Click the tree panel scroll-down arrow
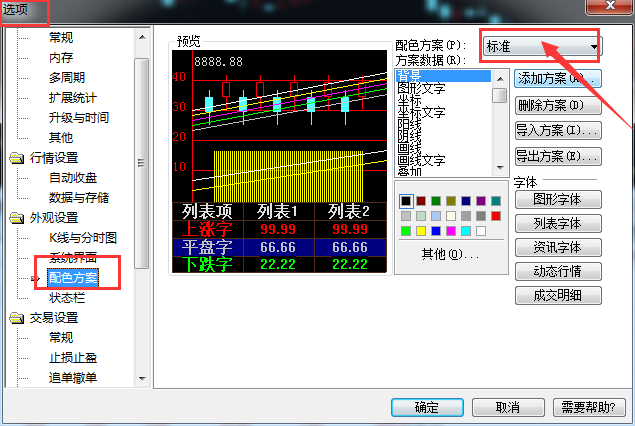635x426 pixels. click(x=142, y=379)
